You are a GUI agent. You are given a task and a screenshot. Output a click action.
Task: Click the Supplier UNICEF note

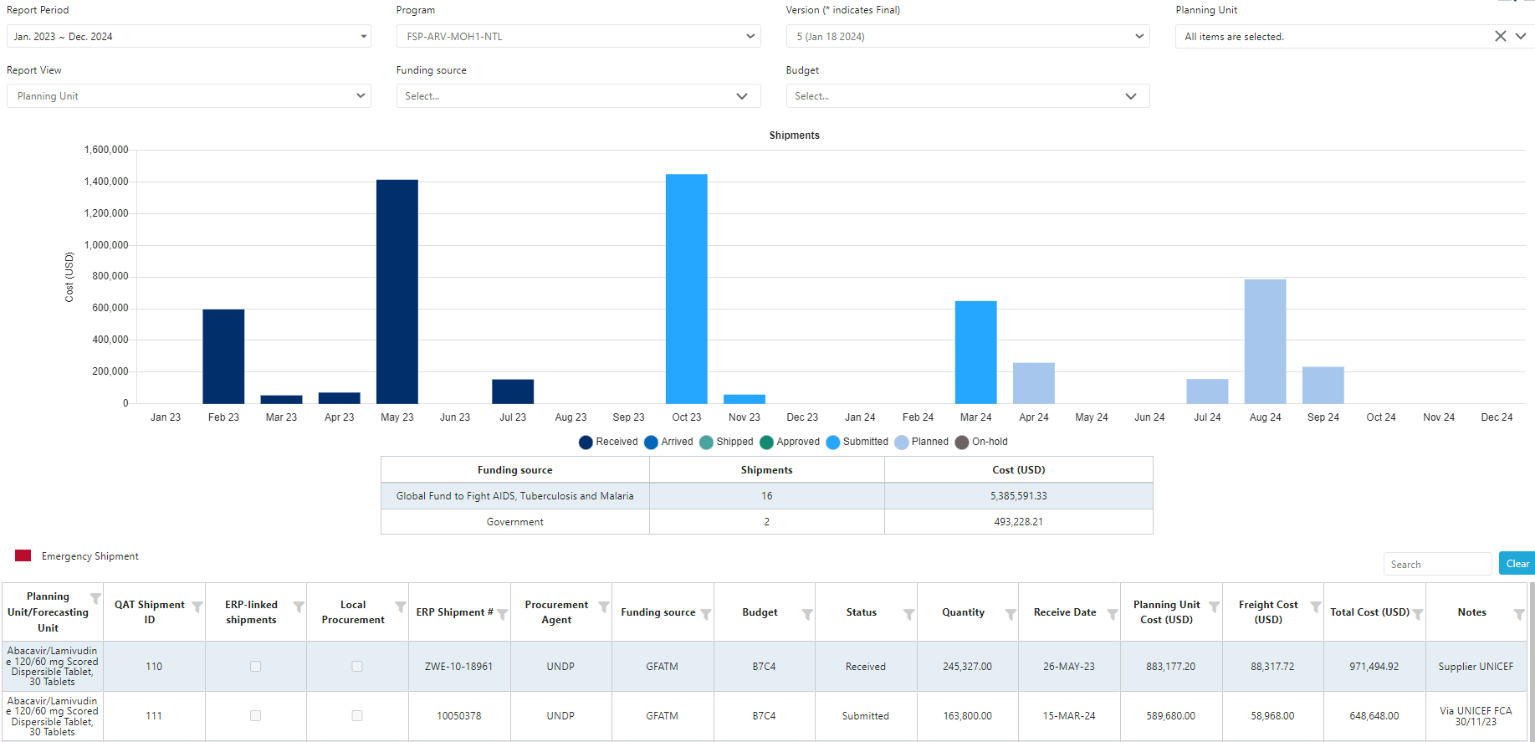pyautogui.click(x=1476, y=666)
